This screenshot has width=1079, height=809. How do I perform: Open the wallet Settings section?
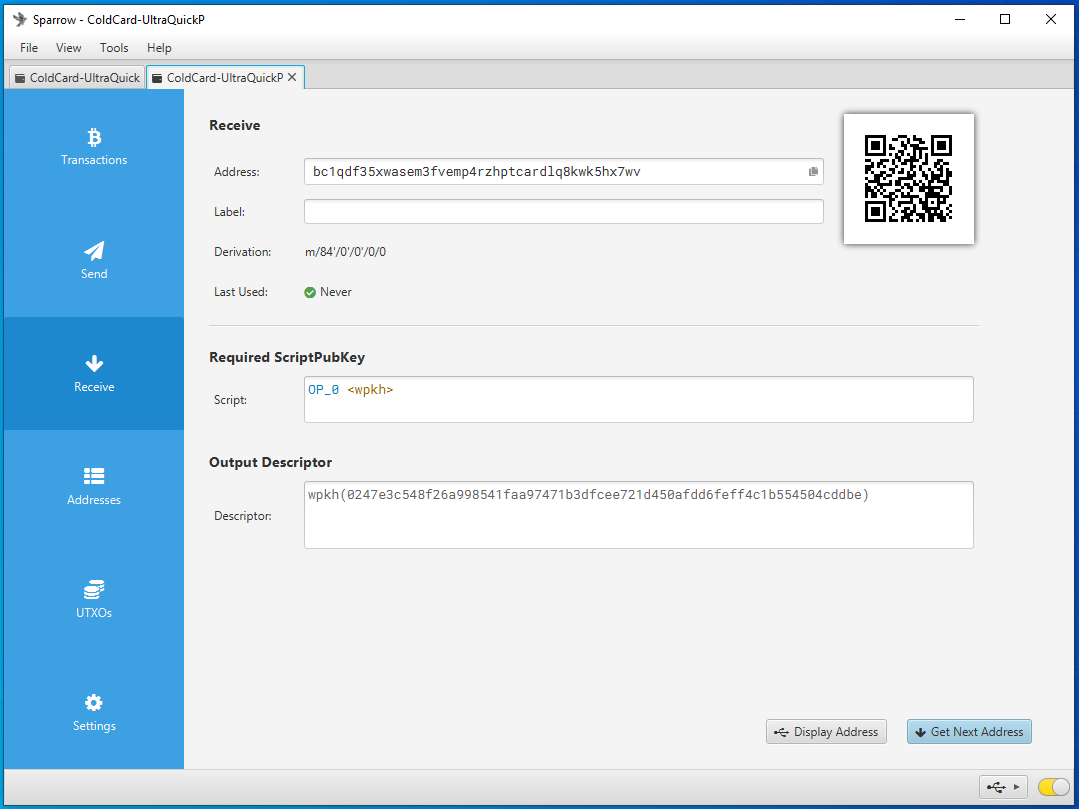[94, 713]
